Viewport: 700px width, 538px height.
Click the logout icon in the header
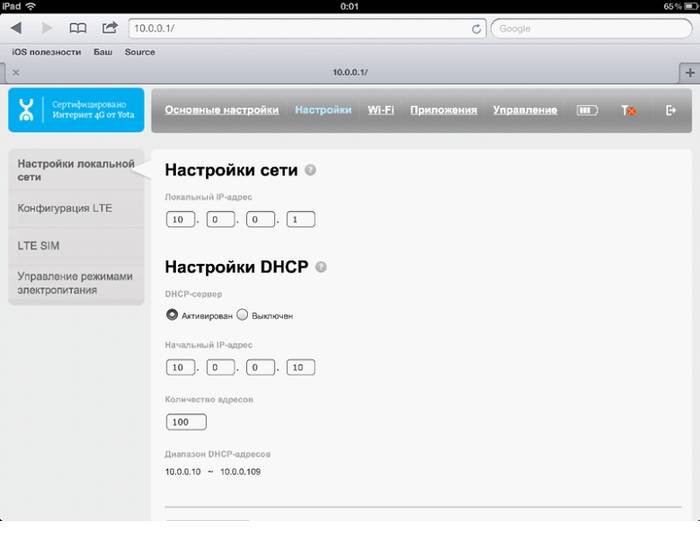click(671, 110)
